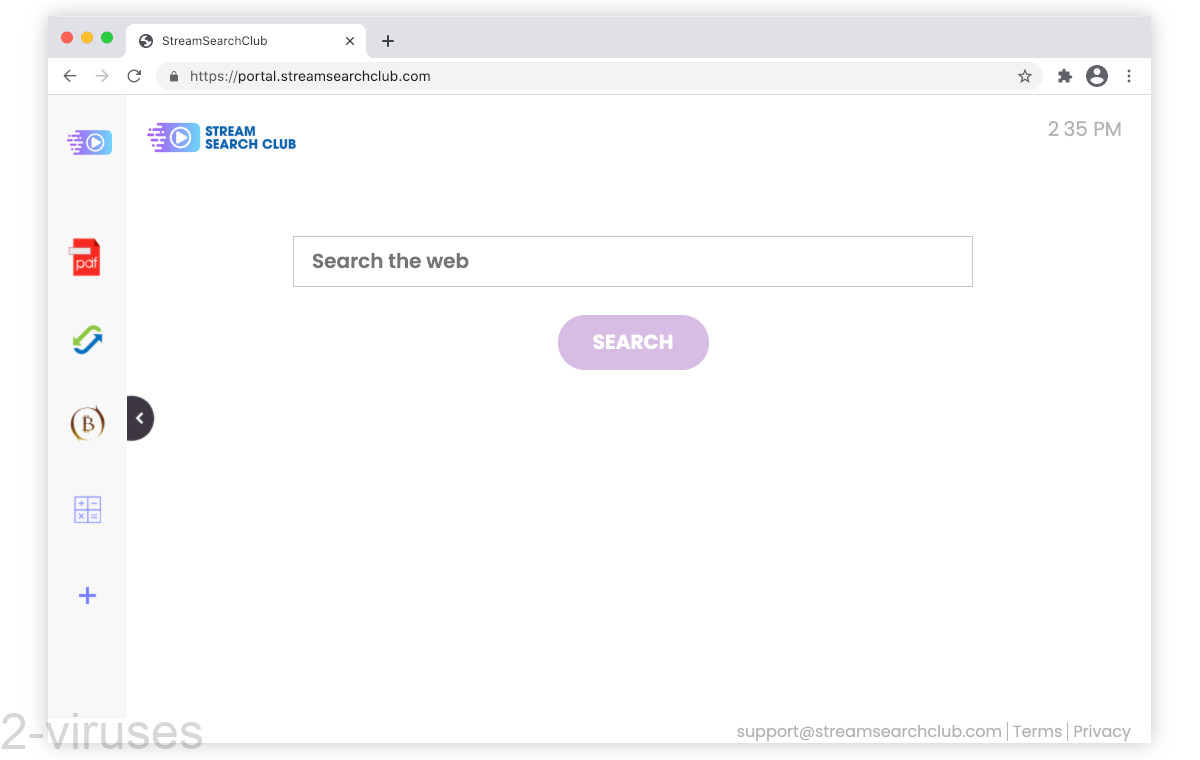This screenshot has width=1200, height=760.
Task: Collapse the sidebar using the chevron arrow
Action: coord(140,417)
